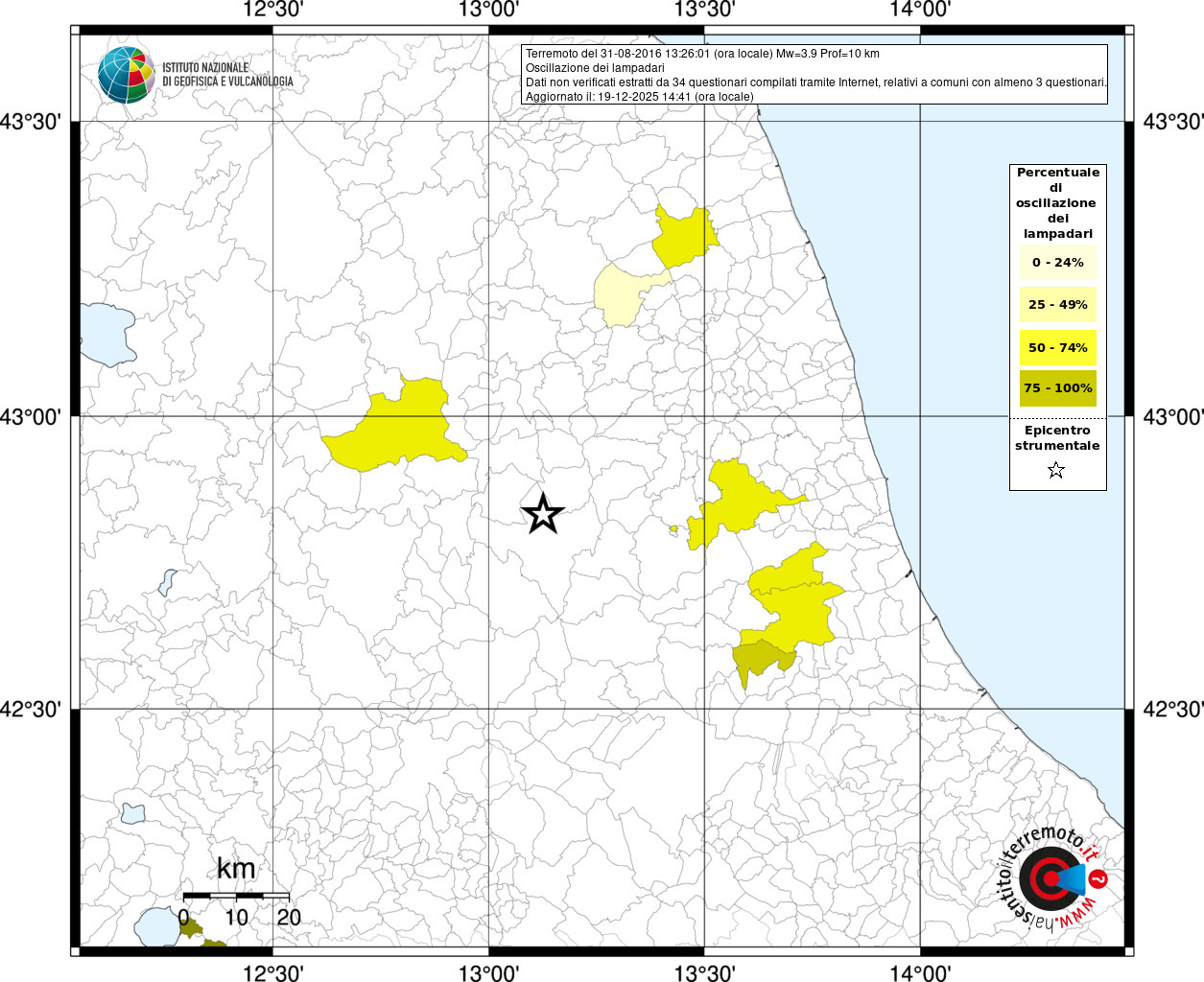Select the 50 - 74% legend swatch

pos(1057,347)
